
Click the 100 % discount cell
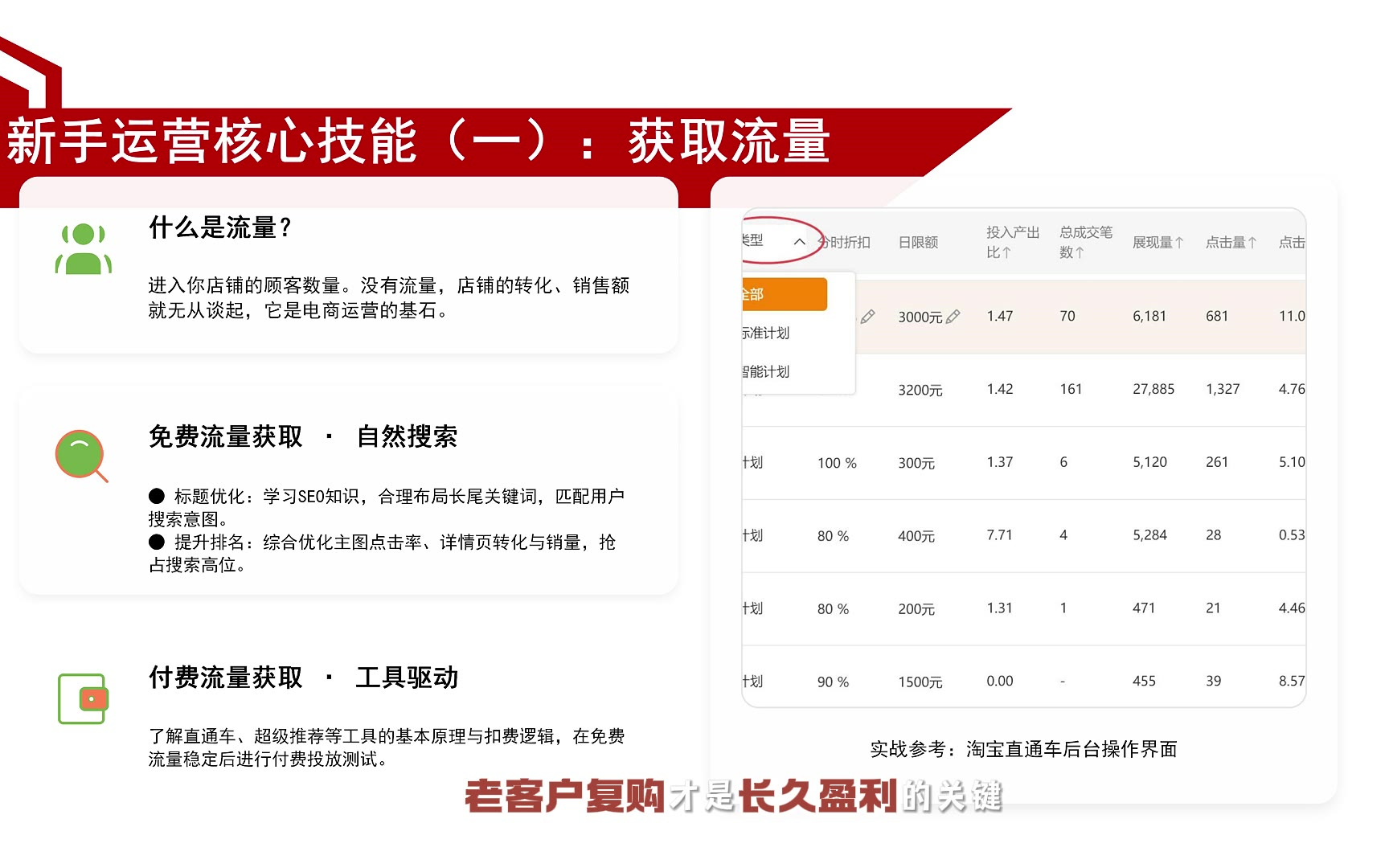(x=837, y=463)
